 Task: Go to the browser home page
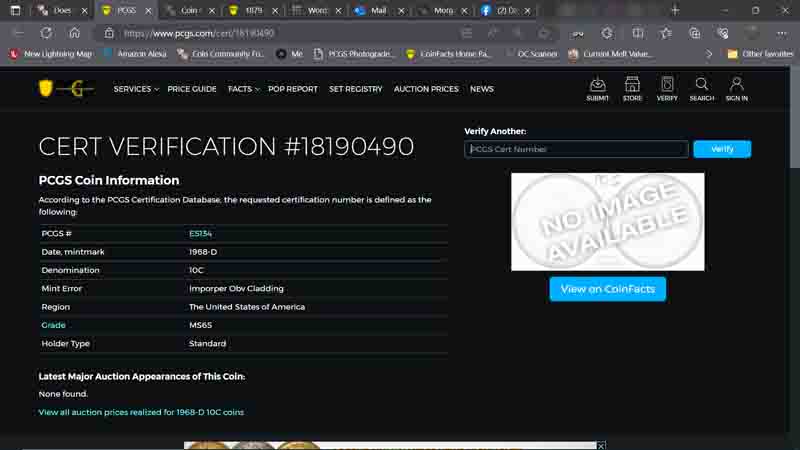click(x=74, y=33)
